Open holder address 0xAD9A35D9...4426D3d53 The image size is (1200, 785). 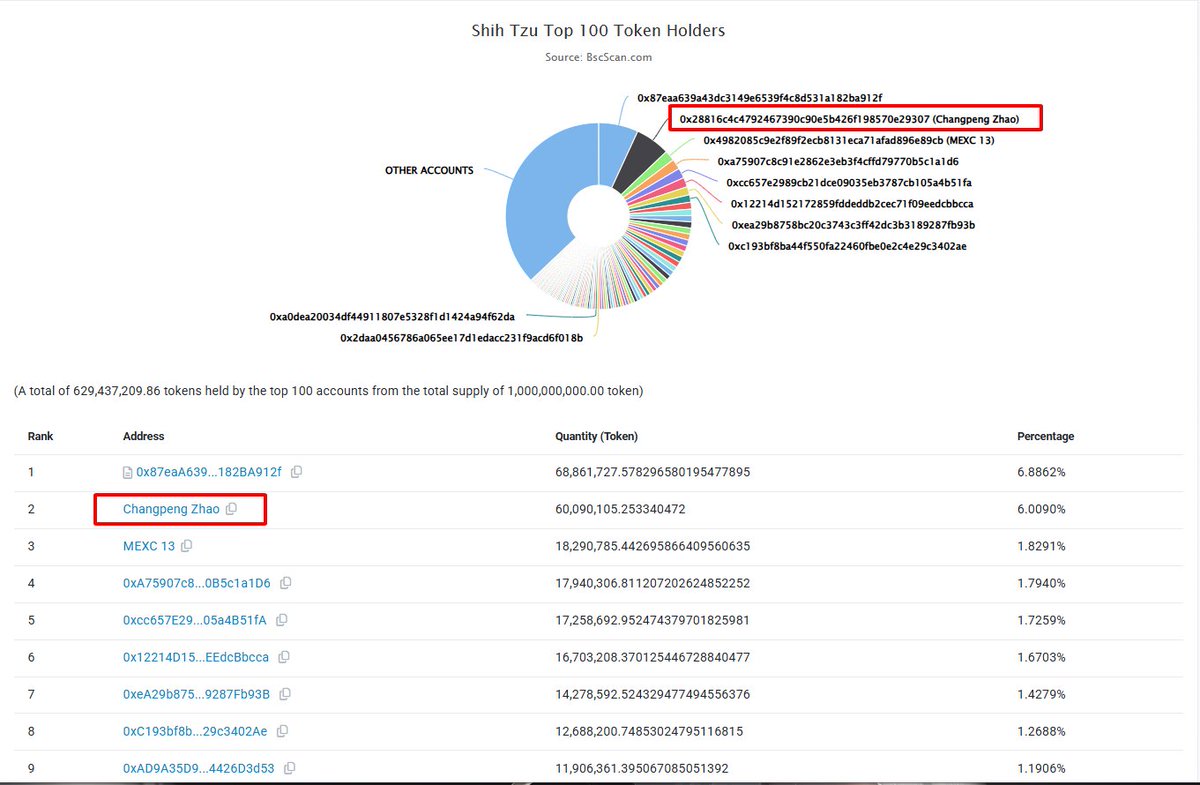click(x=199, y=768)
